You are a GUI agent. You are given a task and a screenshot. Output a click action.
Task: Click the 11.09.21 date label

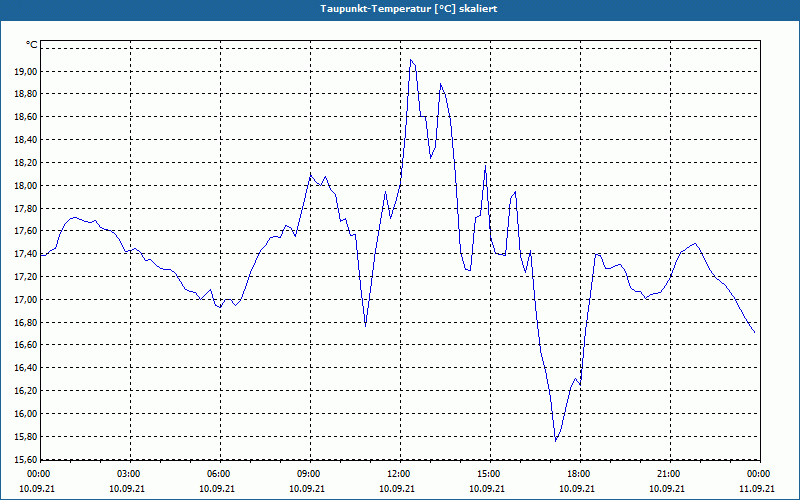click(757, 488)
